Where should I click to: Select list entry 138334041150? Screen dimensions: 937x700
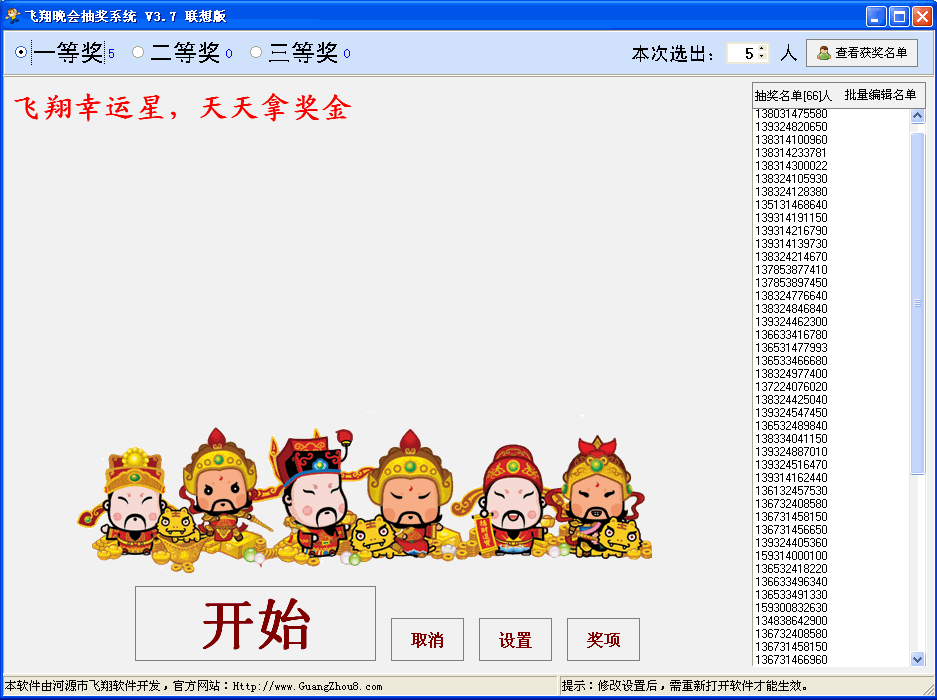791,439
